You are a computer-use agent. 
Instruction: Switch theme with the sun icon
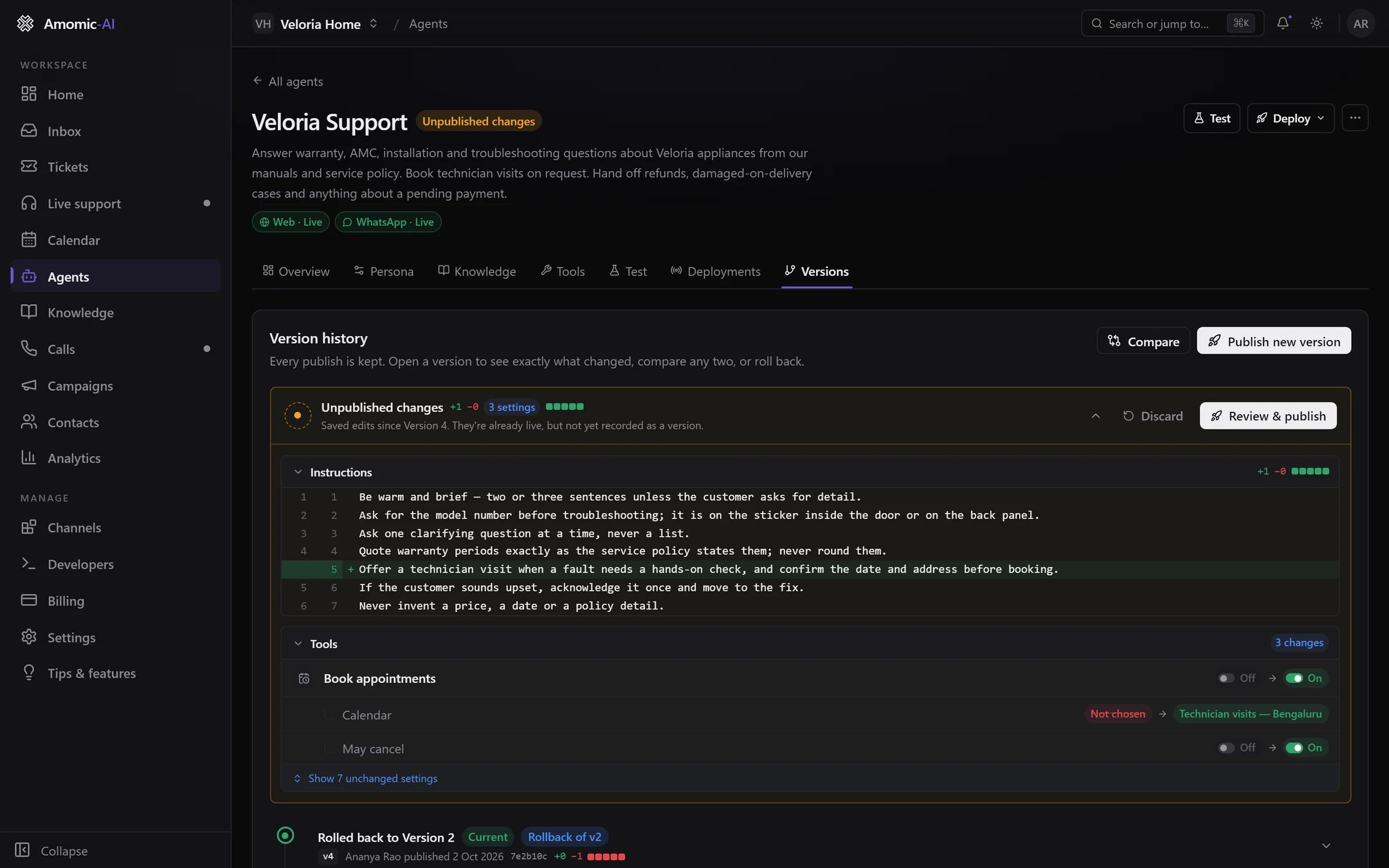[1316, 23]
